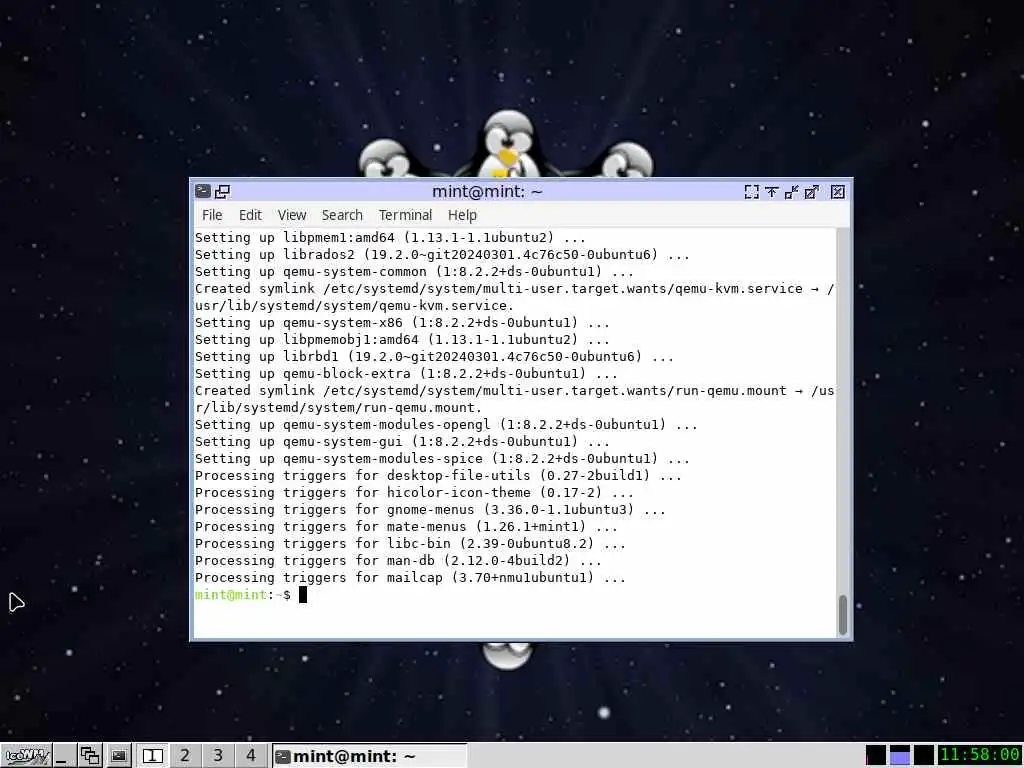Viewport: 1024px width, 768px height.
Task: Click the 'Setting up qemu-system-modules-opengl' line
Action: point(445,424)
